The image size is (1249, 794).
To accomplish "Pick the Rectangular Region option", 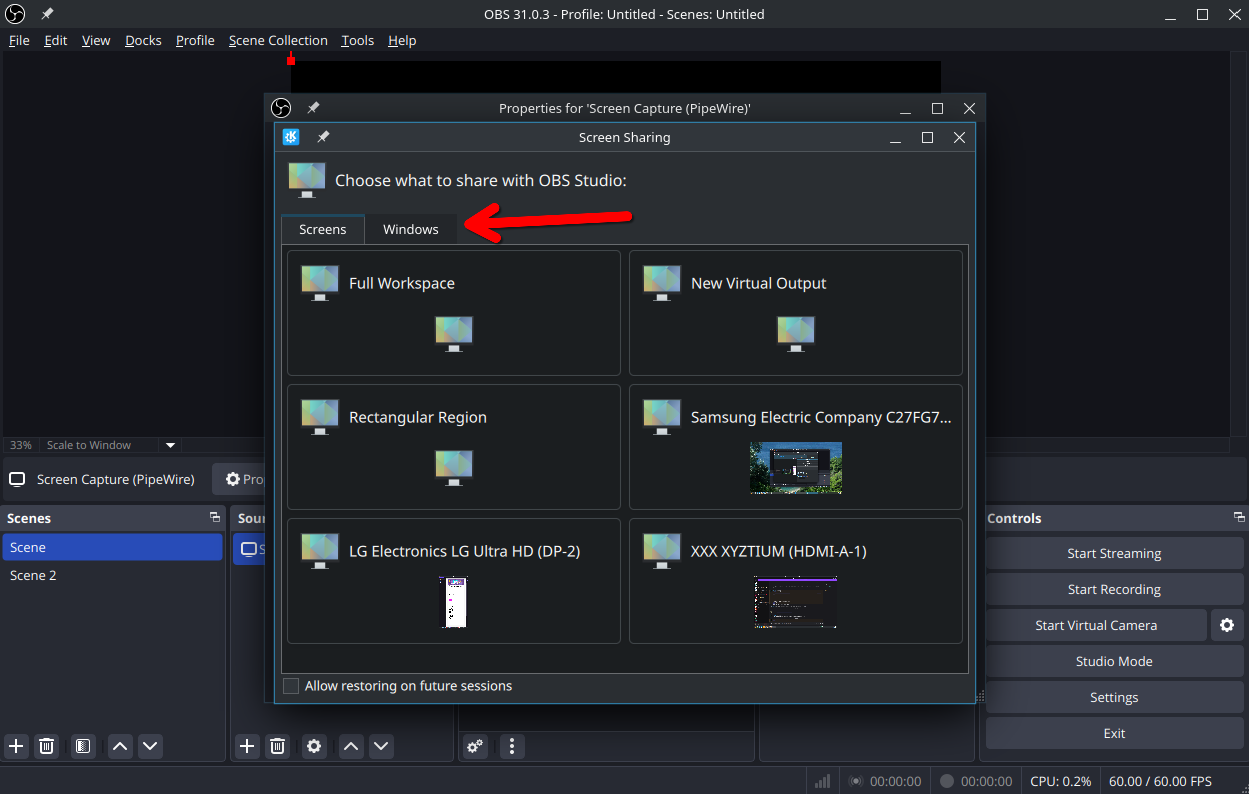I will pyautogui.click(x=454, y=447).
